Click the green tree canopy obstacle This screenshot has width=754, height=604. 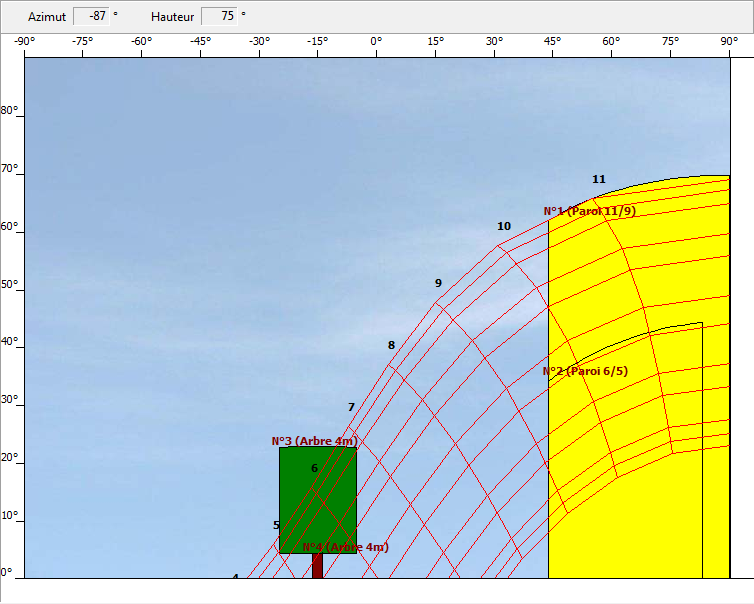pos(318,500)
